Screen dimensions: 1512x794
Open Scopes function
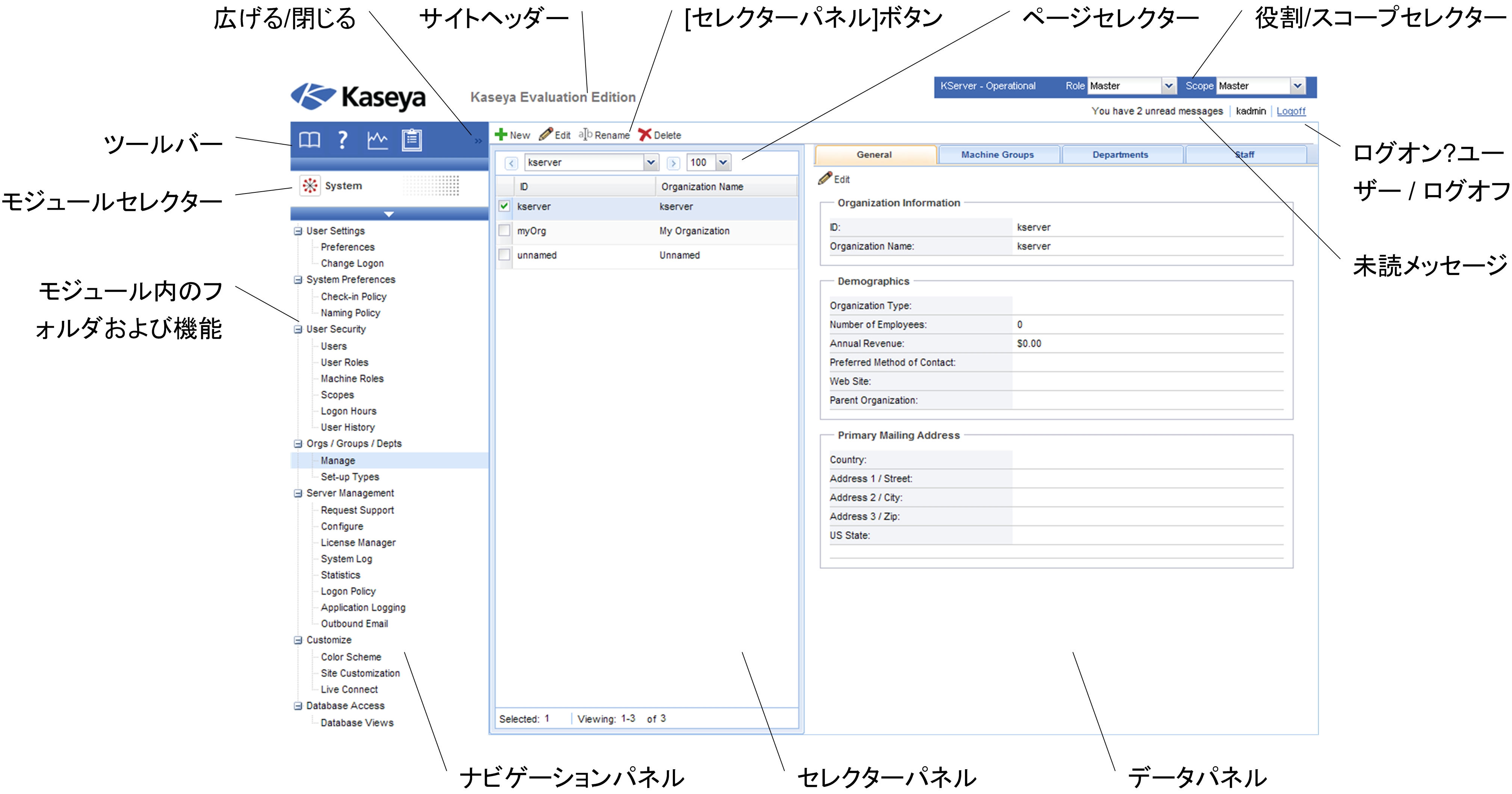pos(337,395)
